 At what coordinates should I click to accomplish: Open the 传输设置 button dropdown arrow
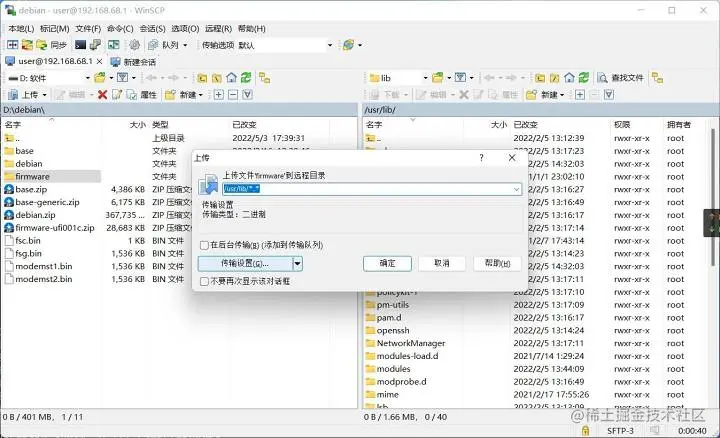click(x=298, y=264)
